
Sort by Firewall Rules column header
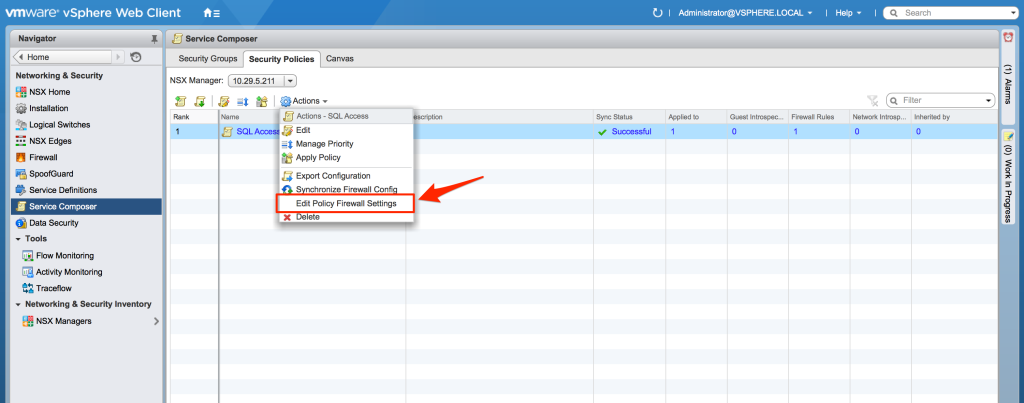pos(819,117)
